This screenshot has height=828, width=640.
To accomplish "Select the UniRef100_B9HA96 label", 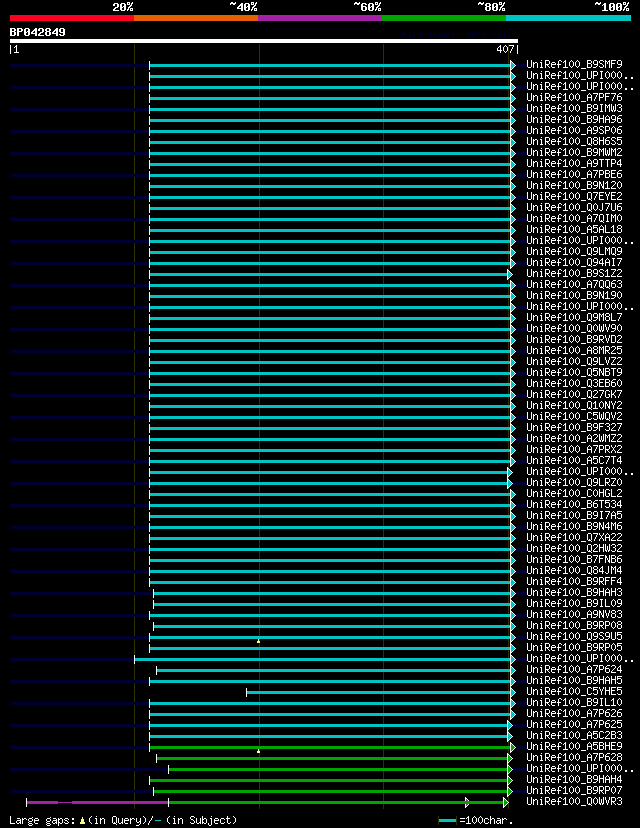I will coord(574,119).
